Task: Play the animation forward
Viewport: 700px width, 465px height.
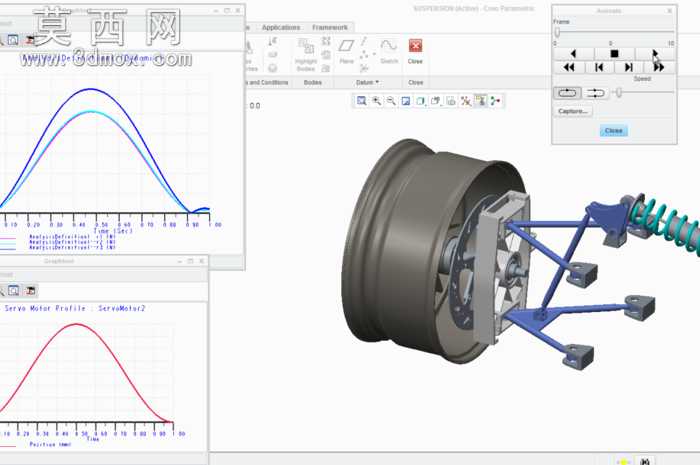Action: (x=655, y=54)
